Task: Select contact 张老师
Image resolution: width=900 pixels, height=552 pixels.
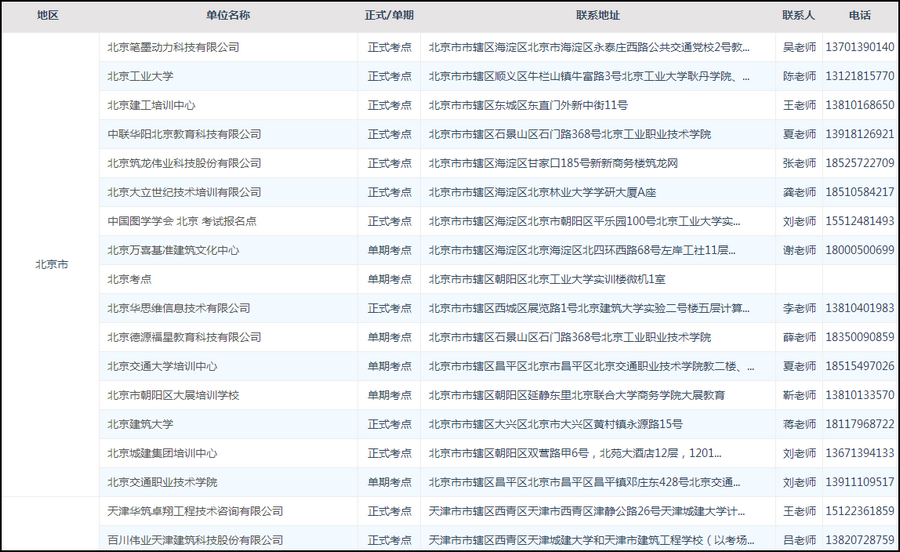Action: point(800,164)
